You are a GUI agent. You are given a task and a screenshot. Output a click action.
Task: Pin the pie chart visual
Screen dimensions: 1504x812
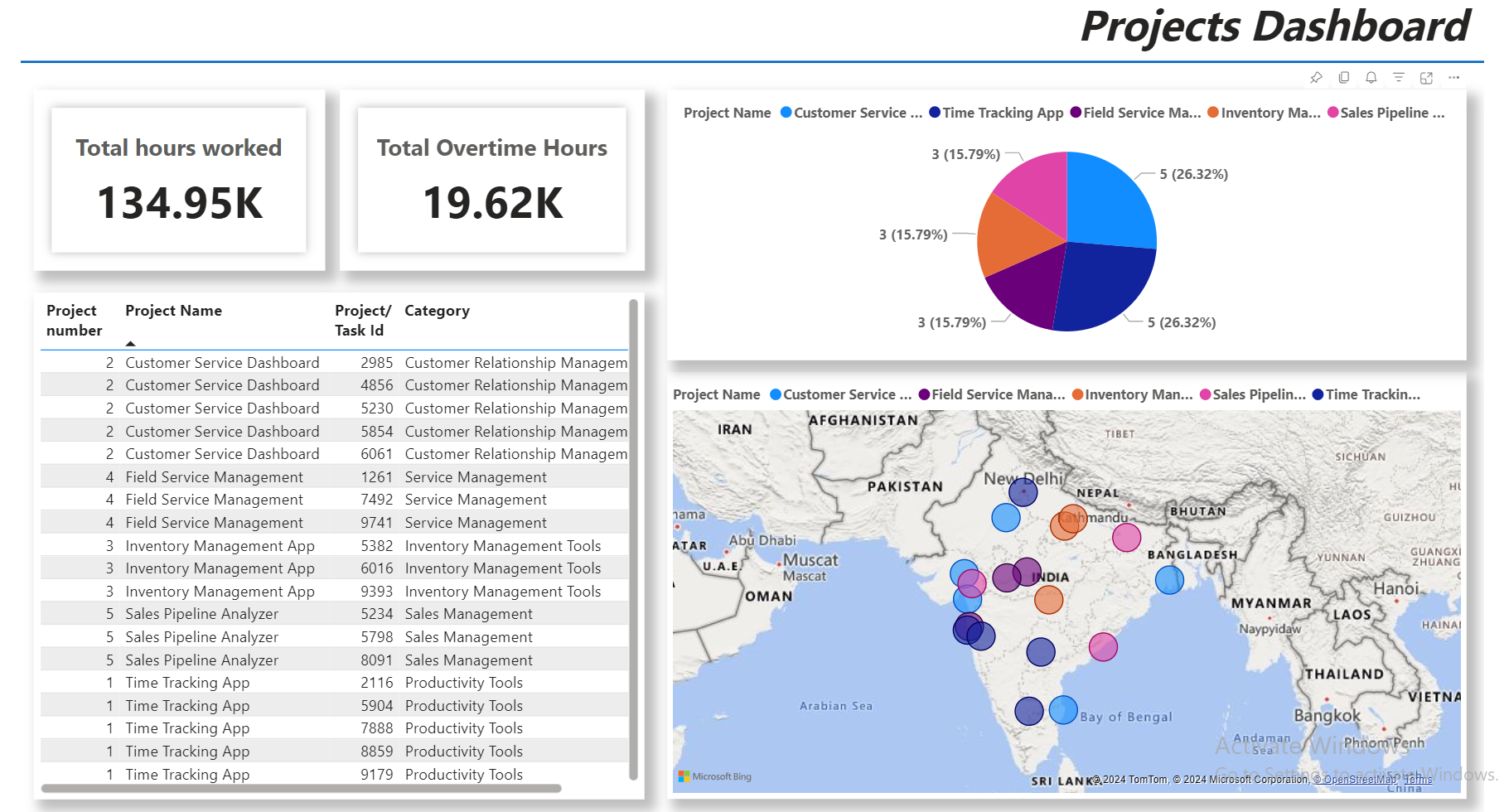tap(1316, 77)
